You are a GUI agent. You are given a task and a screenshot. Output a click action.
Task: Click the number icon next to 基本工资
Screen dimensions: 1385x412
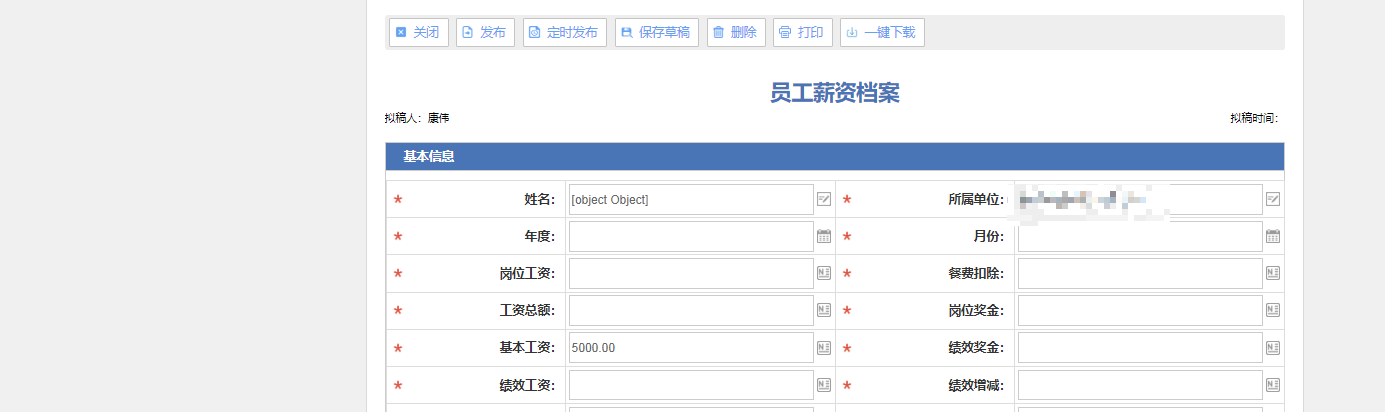pos(824,348)
